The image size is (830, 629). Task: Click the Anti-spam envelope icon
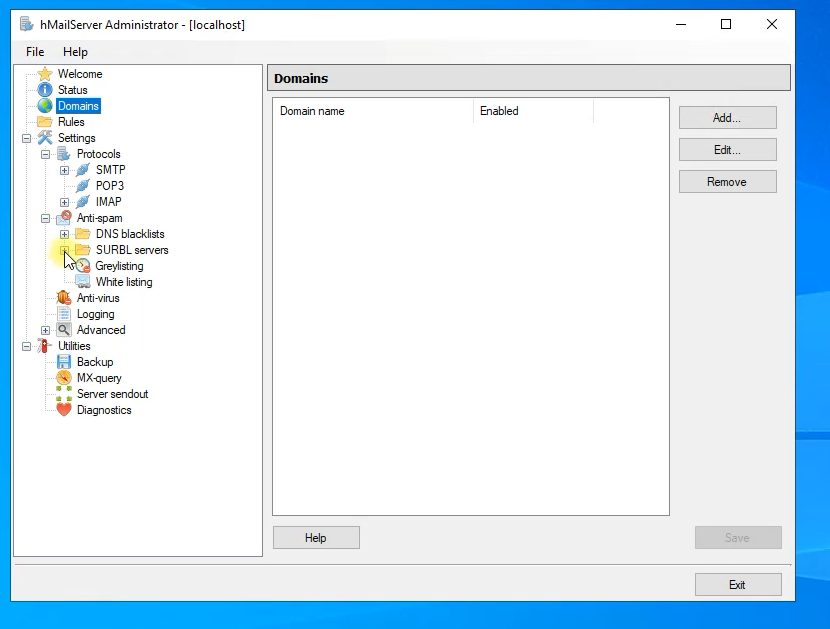64,218
